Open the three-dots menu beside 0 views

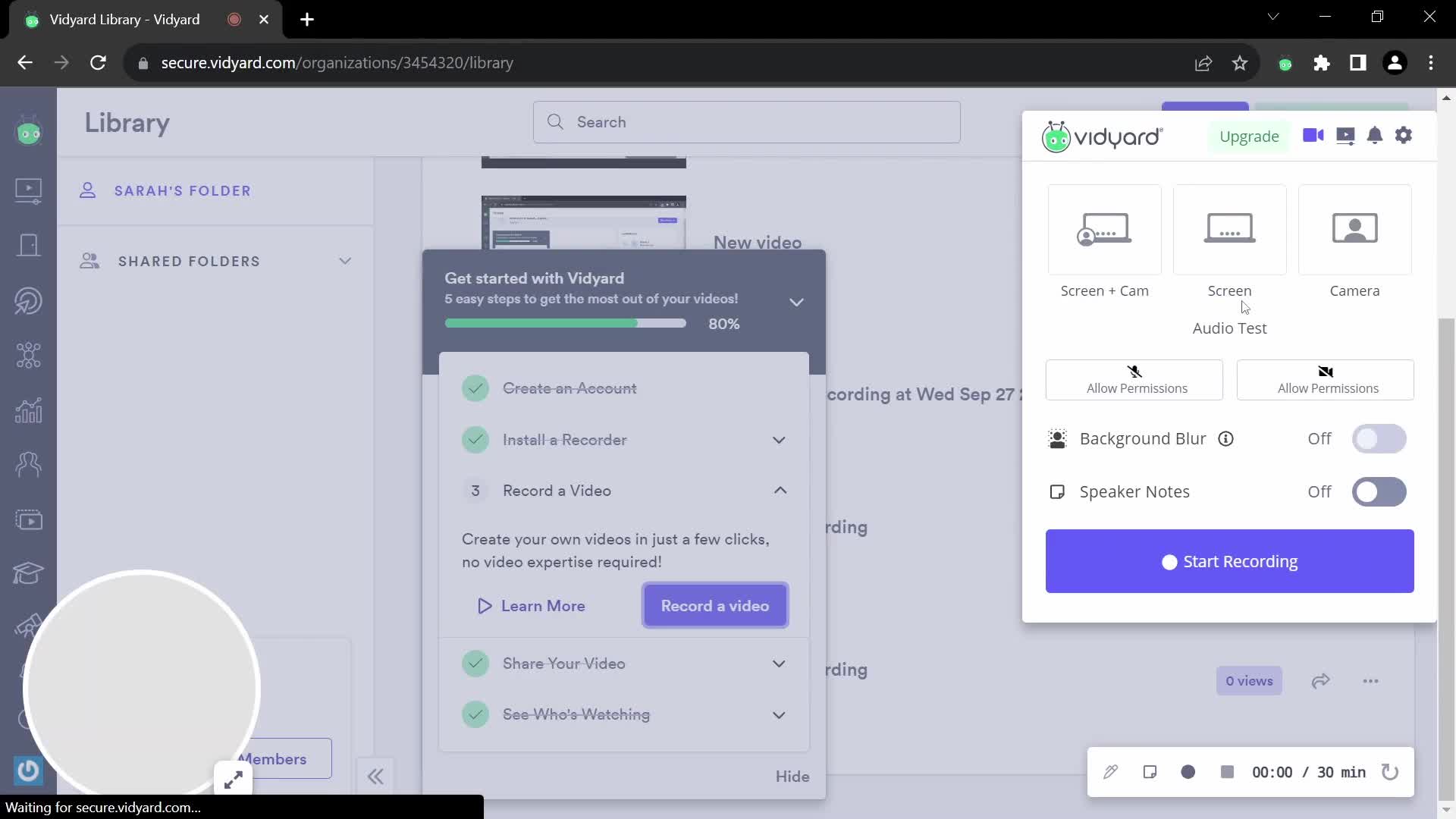(1370, 681)
